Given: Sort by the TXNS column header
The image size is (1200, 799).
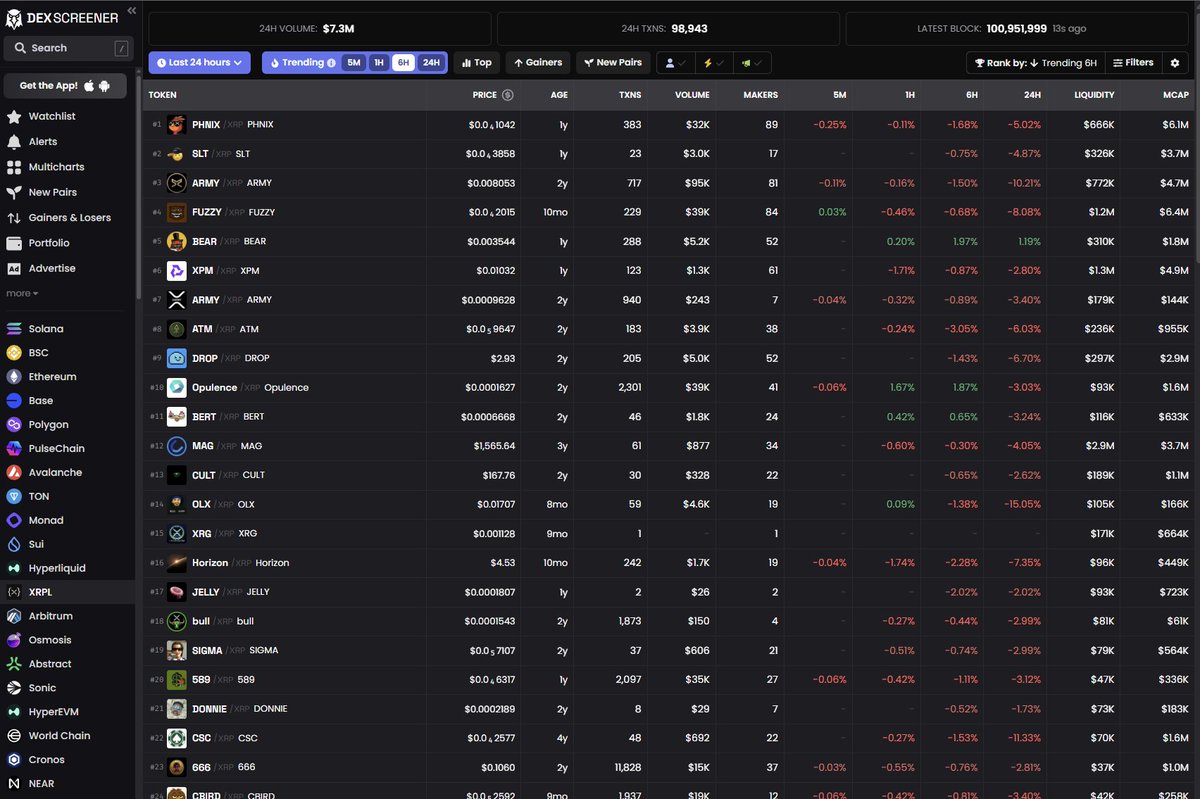Looking at the screenshot, I should 630,95.
